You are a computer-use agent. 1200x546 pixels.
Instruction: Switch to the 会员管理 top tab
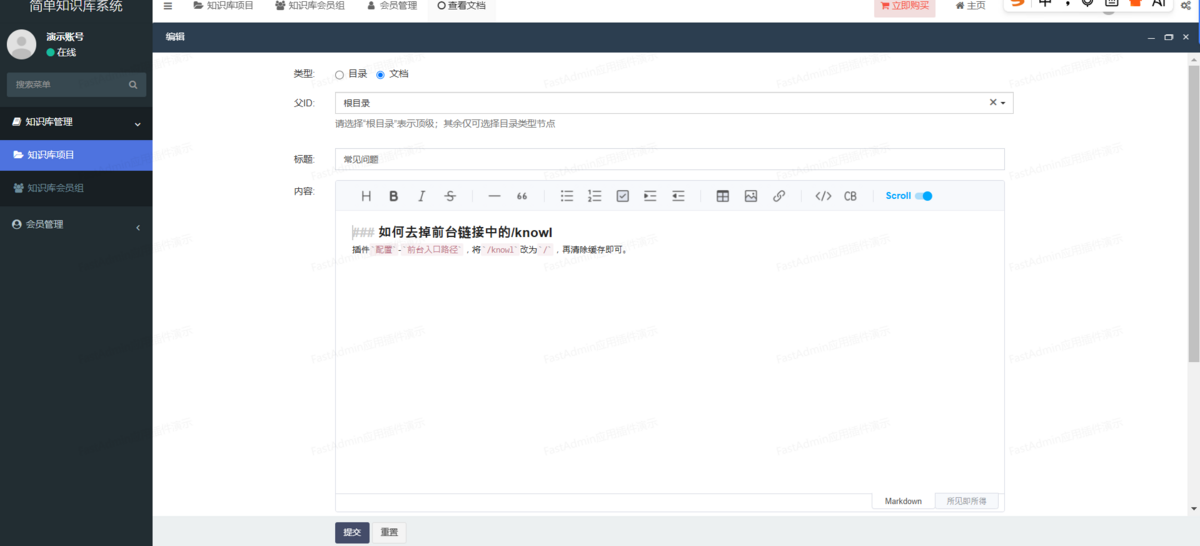point(392,6)
